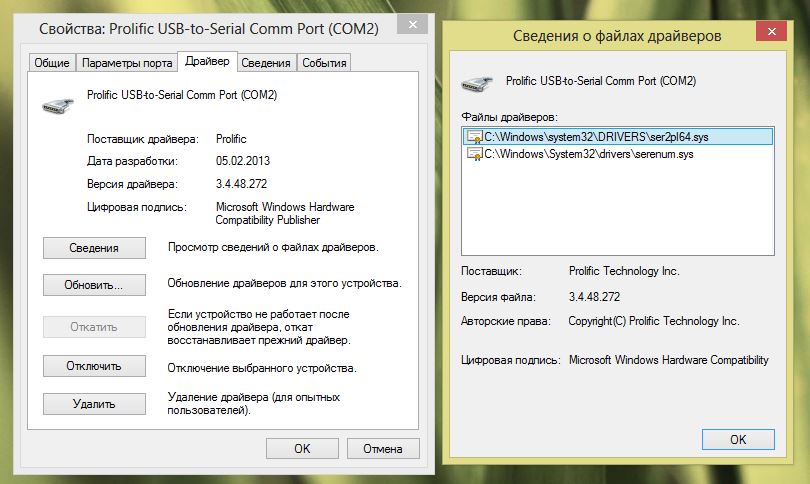Click the Версия файла value 3.4.48.272

click(x=594, y=297)
